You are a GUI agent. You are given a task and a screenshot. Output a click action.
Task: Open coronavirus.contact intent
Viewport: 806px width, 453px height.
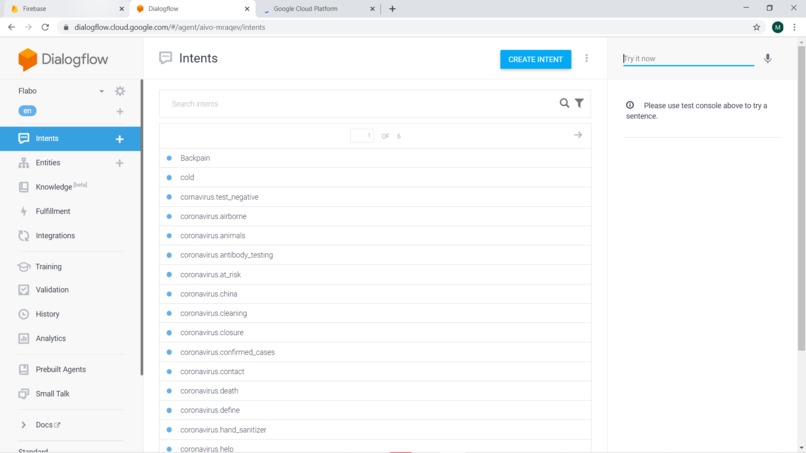point(375,371)
